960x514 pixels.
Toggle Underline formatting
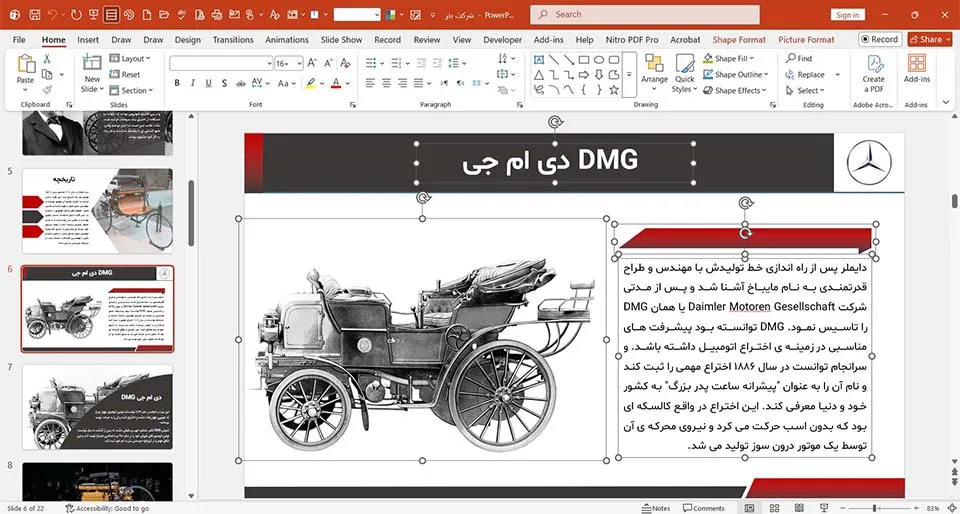click(208, 83)
